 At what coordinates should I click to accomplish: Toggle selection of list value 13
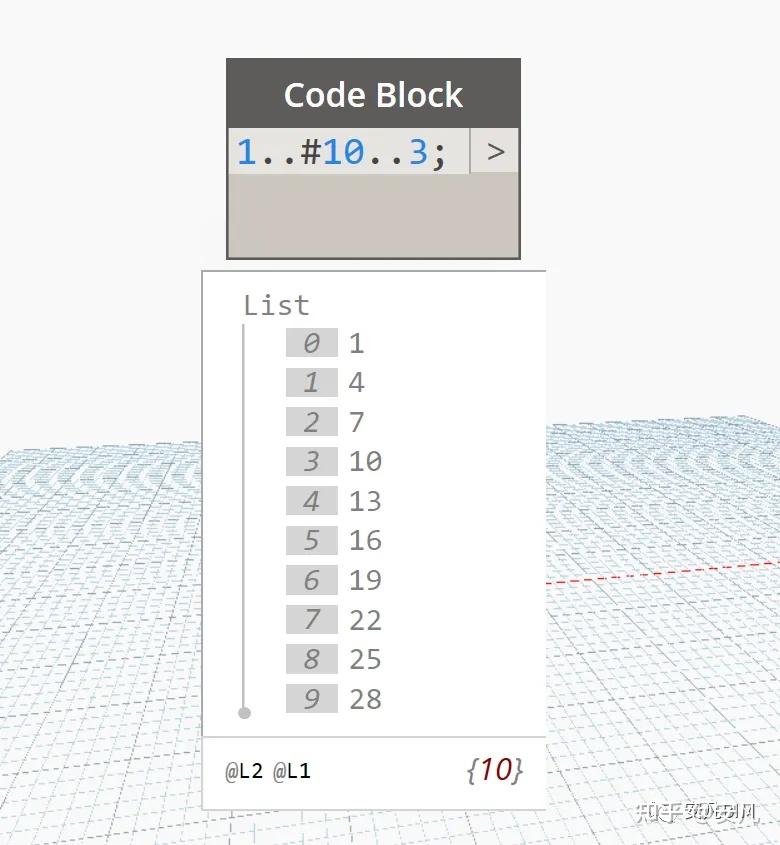click(367, 501)
